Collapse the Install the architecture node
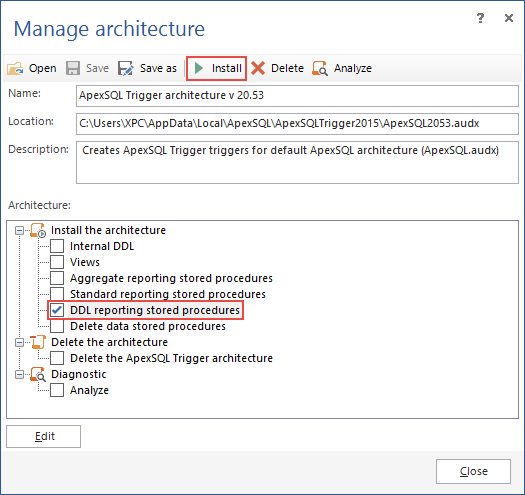The height and width of the screenshot is (495, 525). [x=19, y=230]
